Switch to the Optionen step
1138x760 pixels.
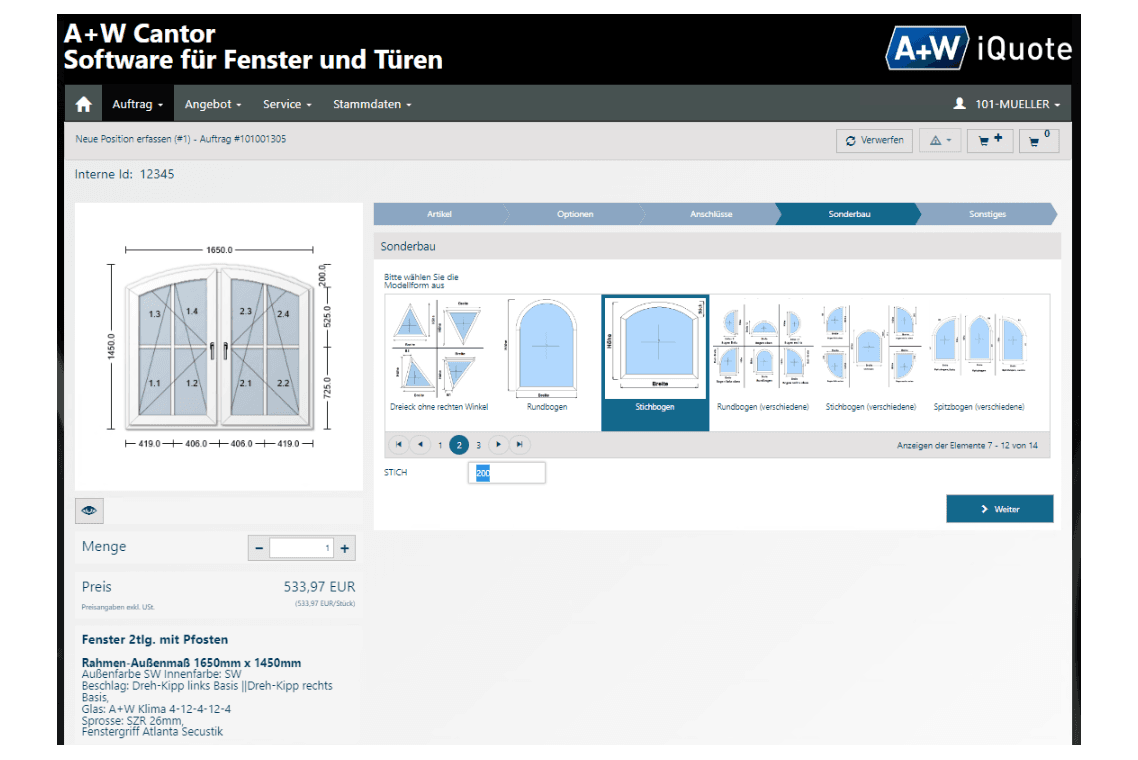coord(575,214)
